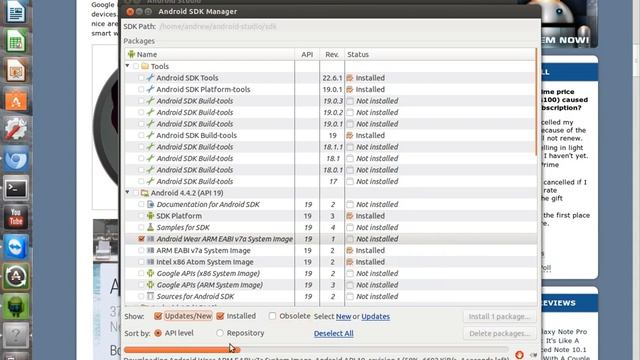640x360 pixels.
Task: Select the Repository sort option
Action: 220,333
